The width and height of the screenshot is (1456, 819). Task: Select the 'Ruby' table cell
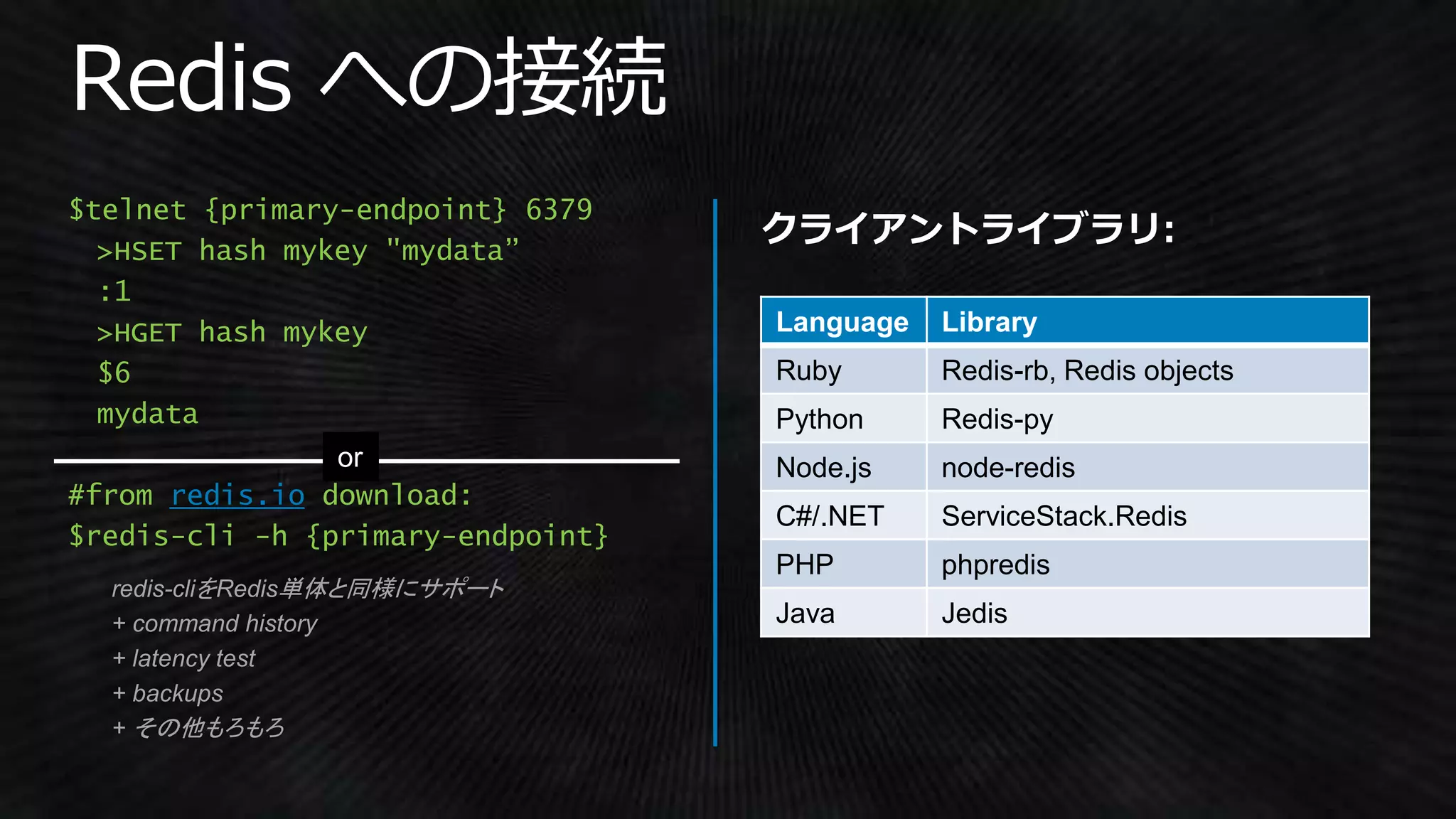[843, 370]
